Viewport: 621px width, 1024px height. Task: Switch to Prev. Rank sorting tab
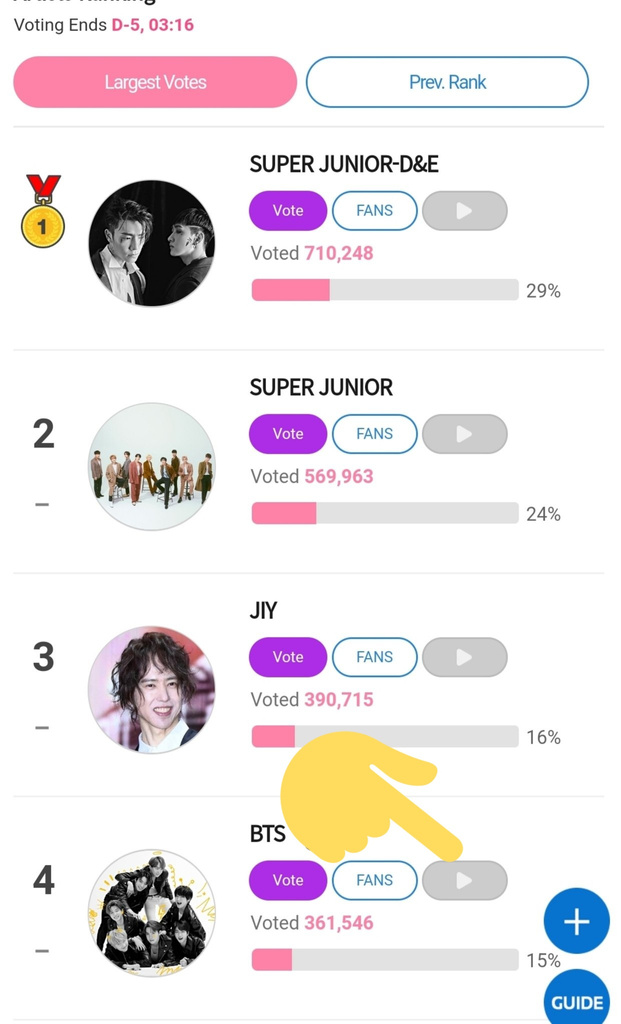pos(447,82)
